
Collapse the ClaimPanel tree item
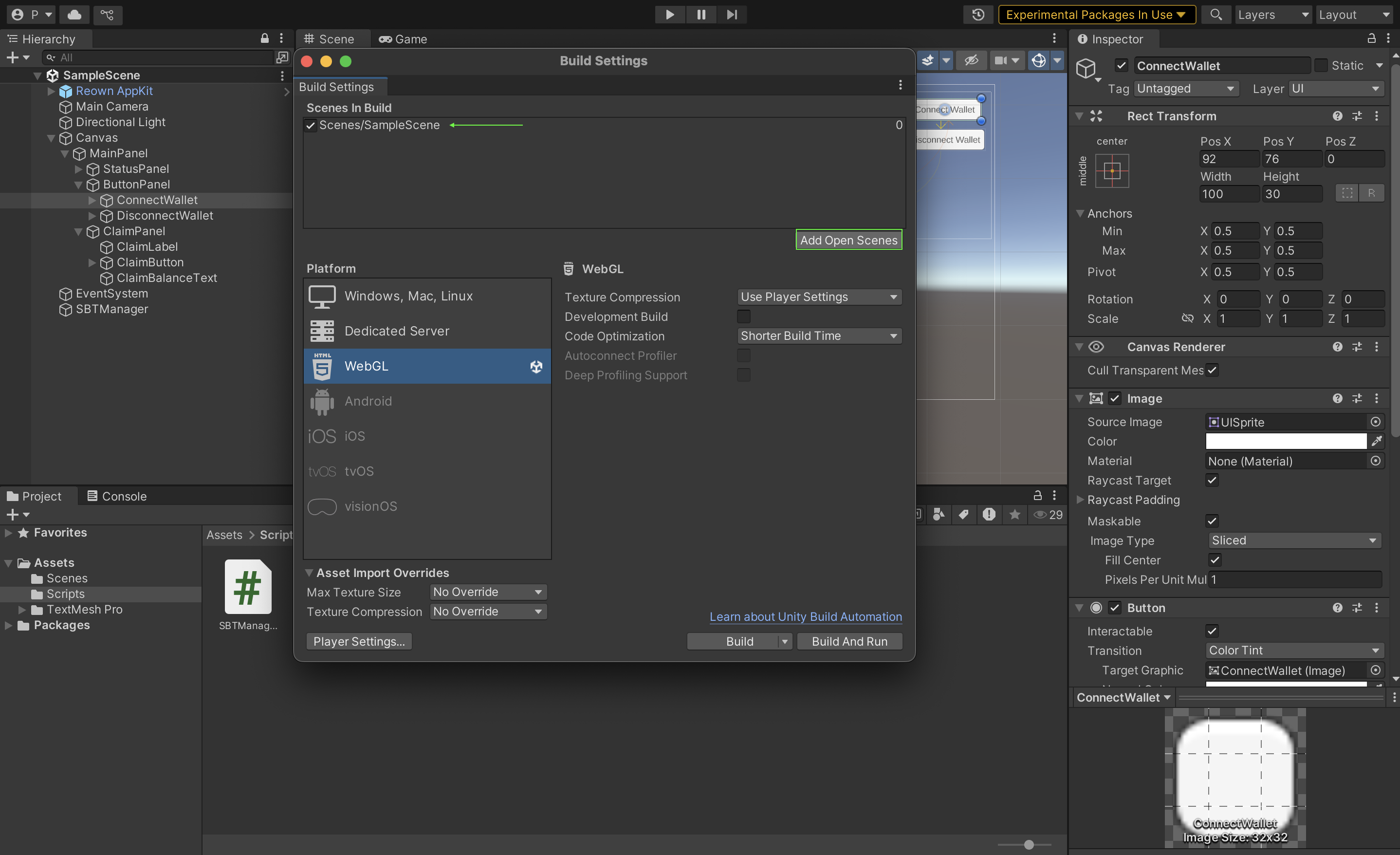[x=78, y=231]
